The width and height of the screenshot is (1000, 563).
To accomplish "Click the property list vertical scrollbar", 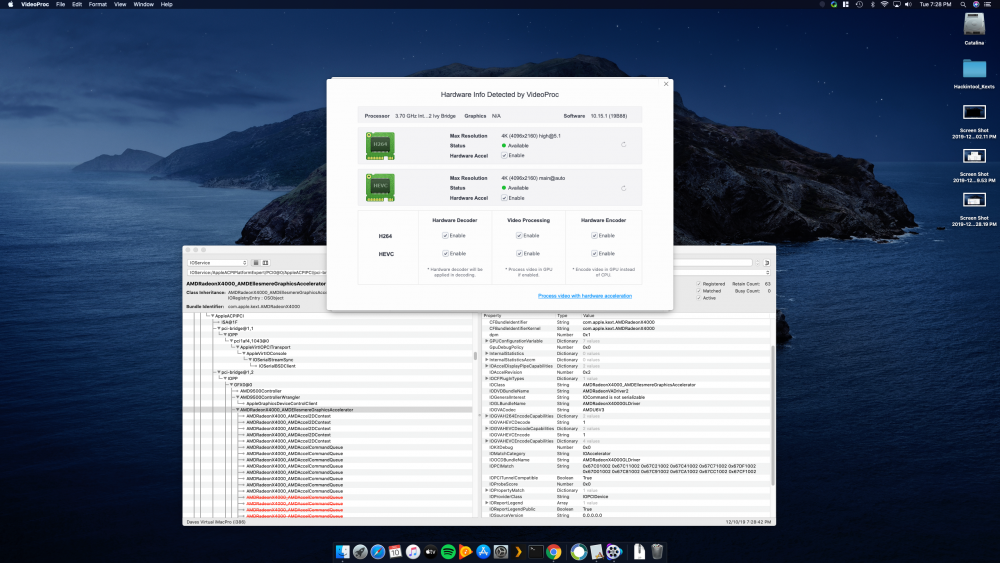I will pos(773,414).
